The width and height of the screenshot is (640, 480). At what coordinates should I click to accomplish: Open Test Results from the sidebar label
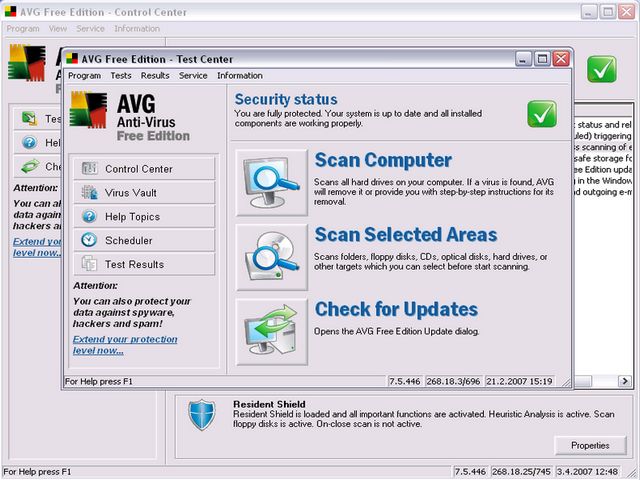point(134,264)
